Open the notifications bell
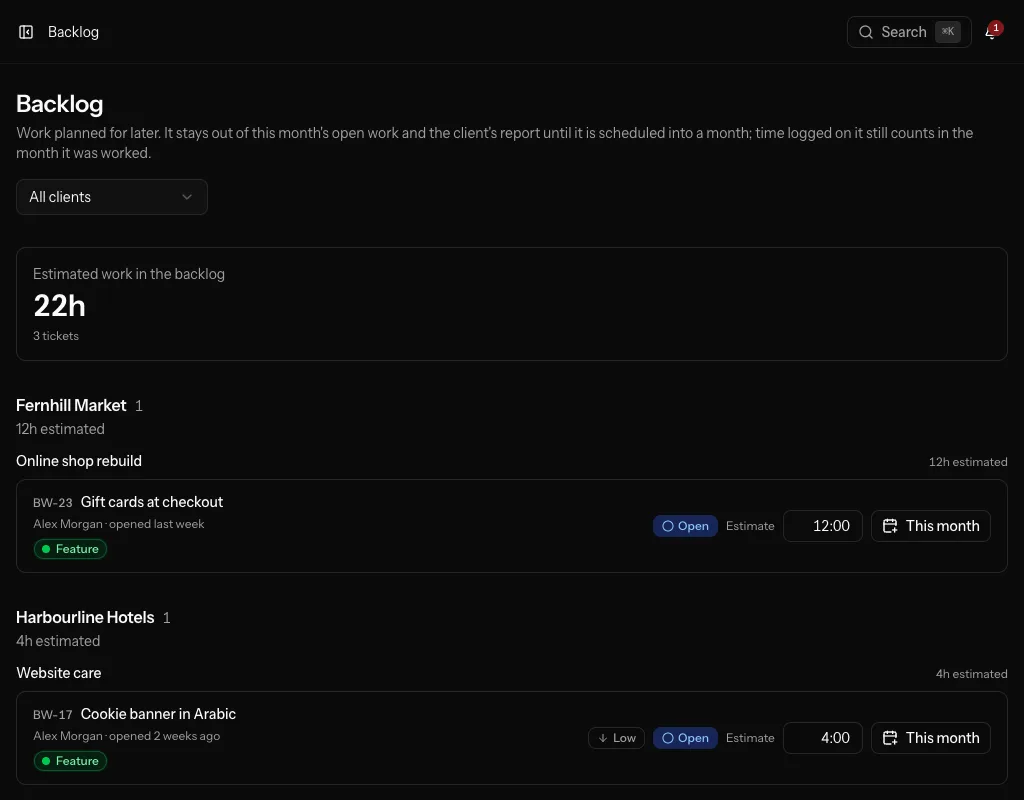This screenshot has width=1024, height=800. 991,32
